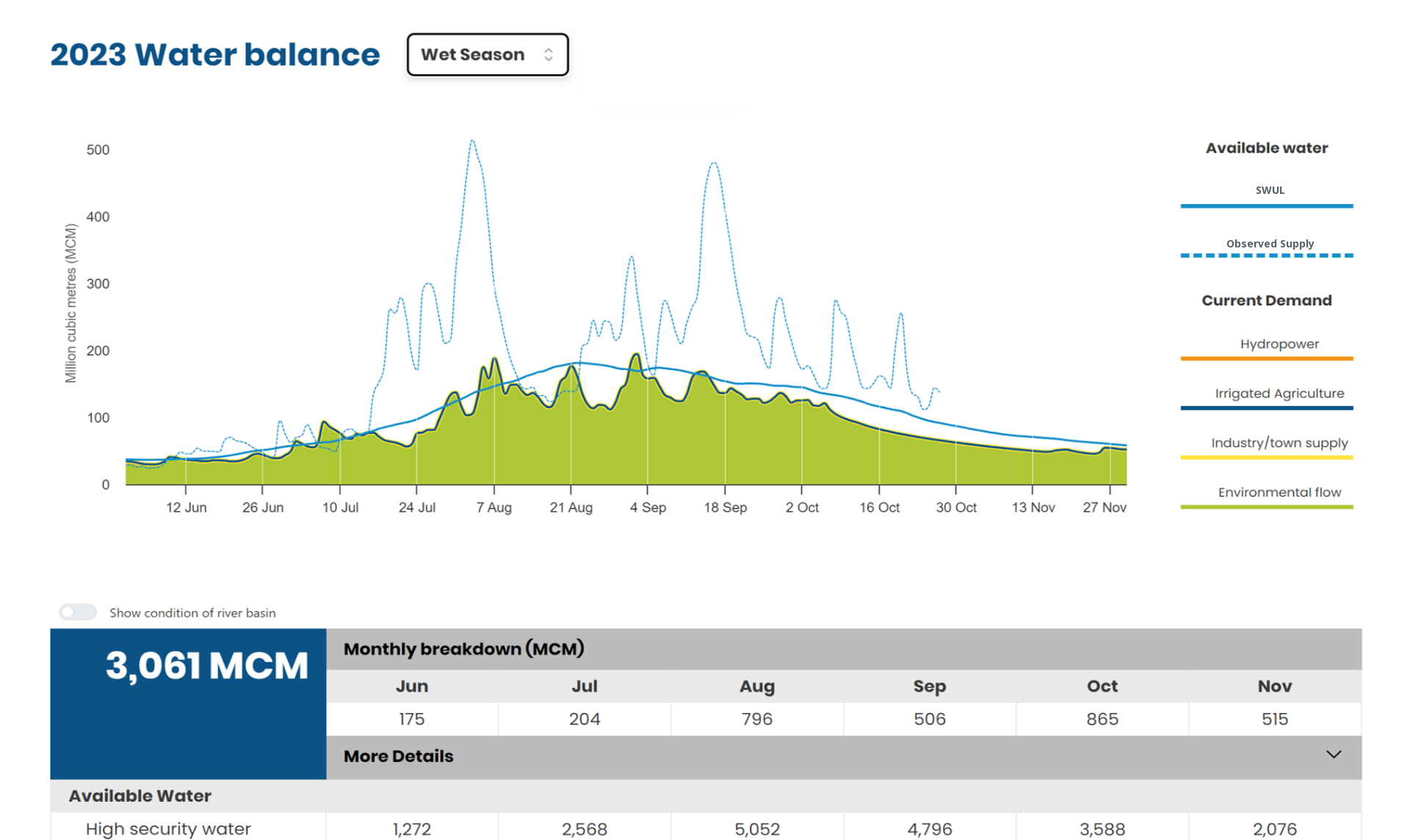Click High security water value 3,588

1102,830
